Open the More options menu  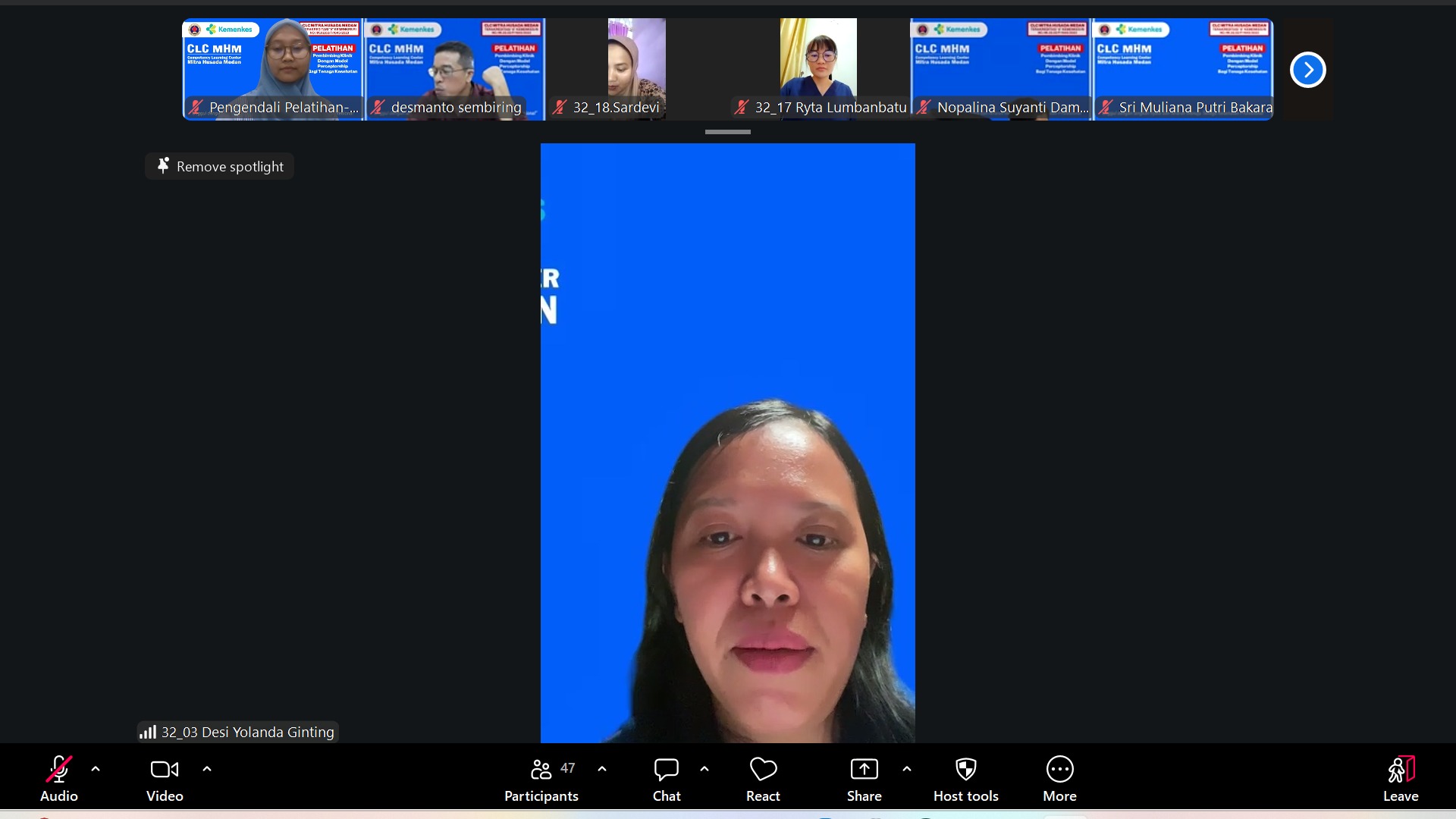pyautogui.click(x=1059, y=770)
